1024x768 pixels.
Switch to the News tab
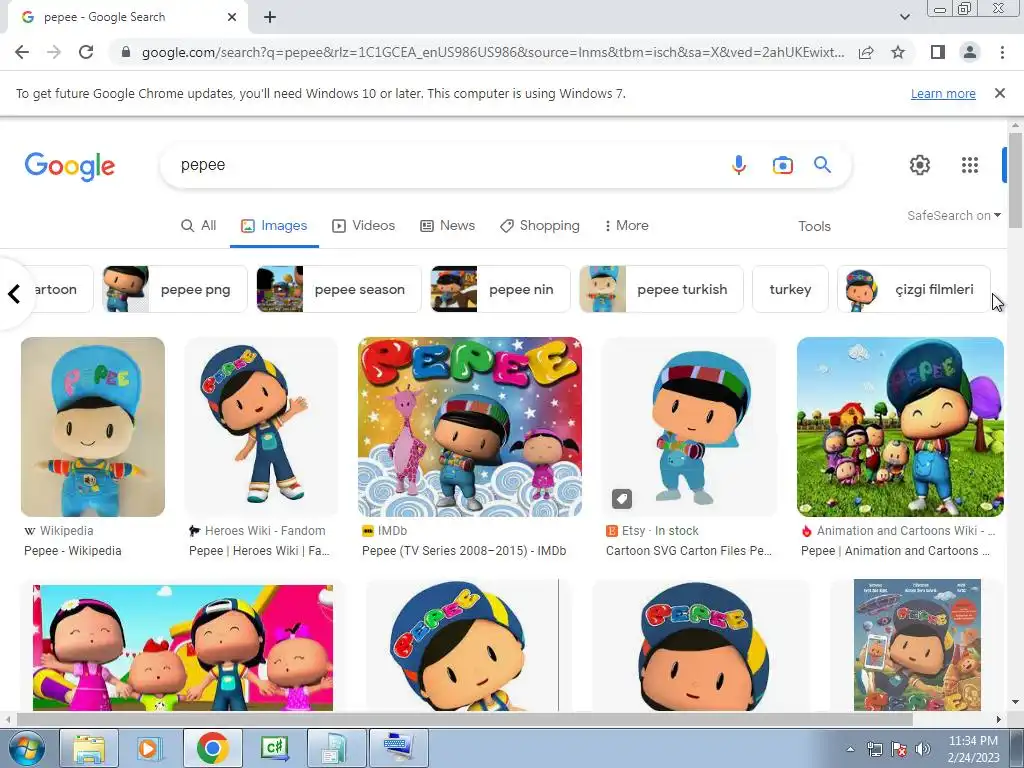click(447, 225)
